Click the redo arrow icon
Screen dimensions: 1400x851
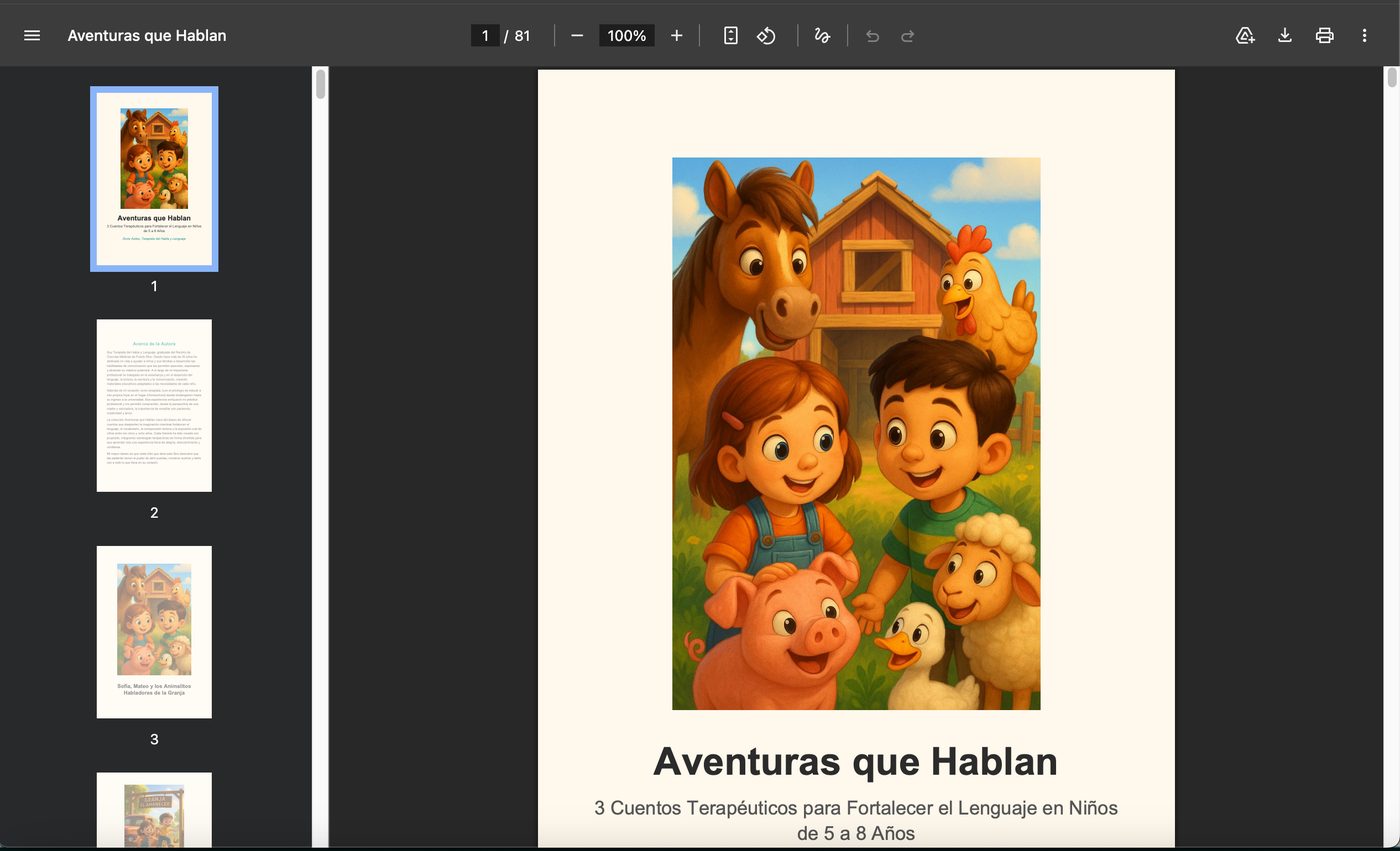[x=907, y=35]
